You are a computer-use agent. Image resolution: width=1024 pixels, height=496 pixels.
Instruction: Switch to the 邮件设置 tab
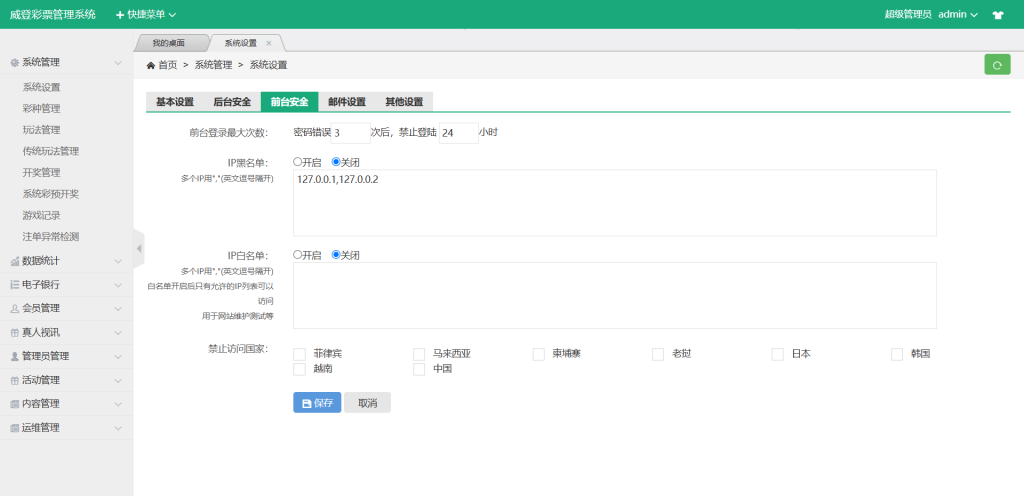click(x=347, y=102)
